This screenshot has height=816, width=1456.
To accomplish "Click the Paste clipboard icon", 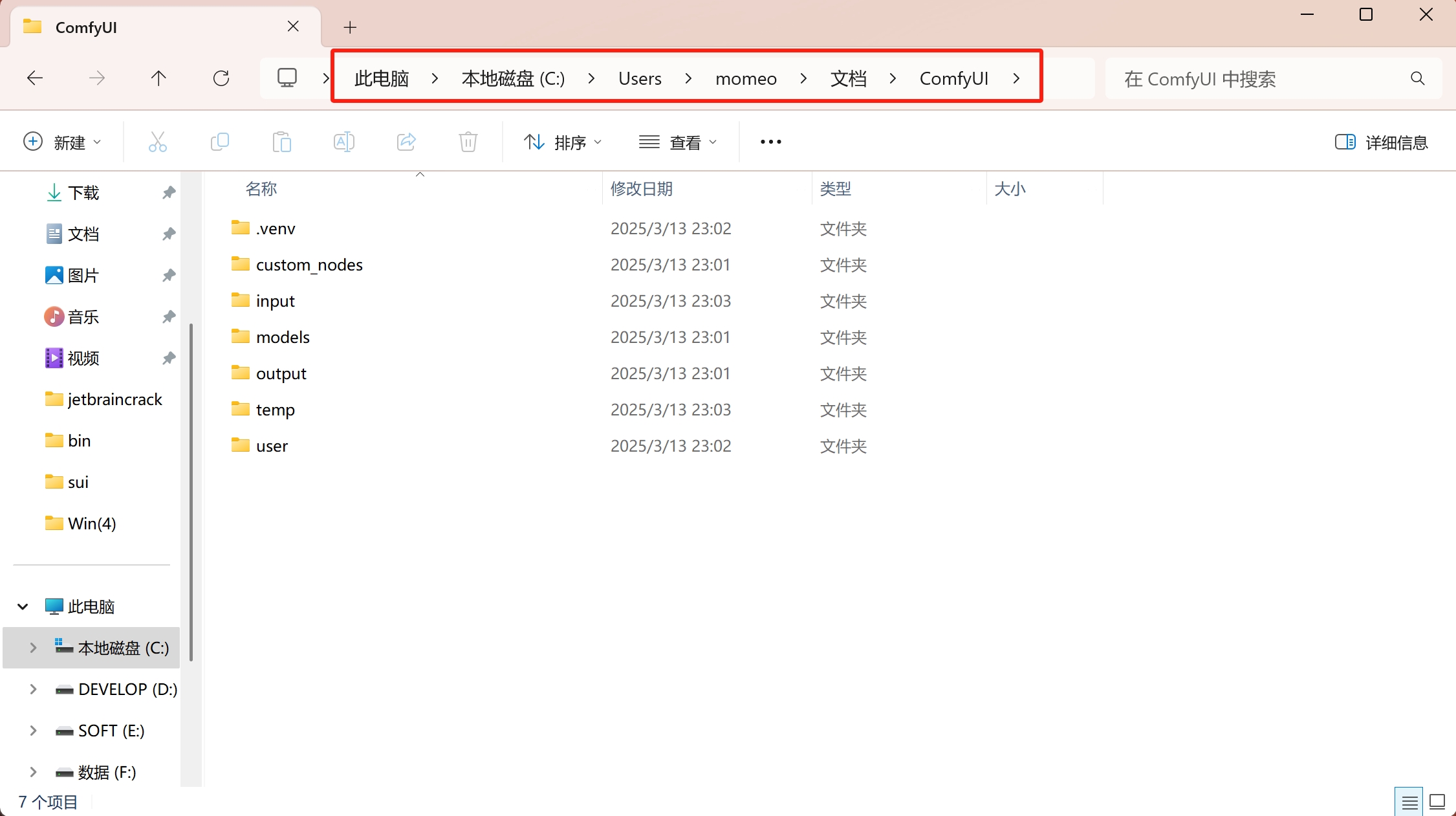I will tap(282, 142).
